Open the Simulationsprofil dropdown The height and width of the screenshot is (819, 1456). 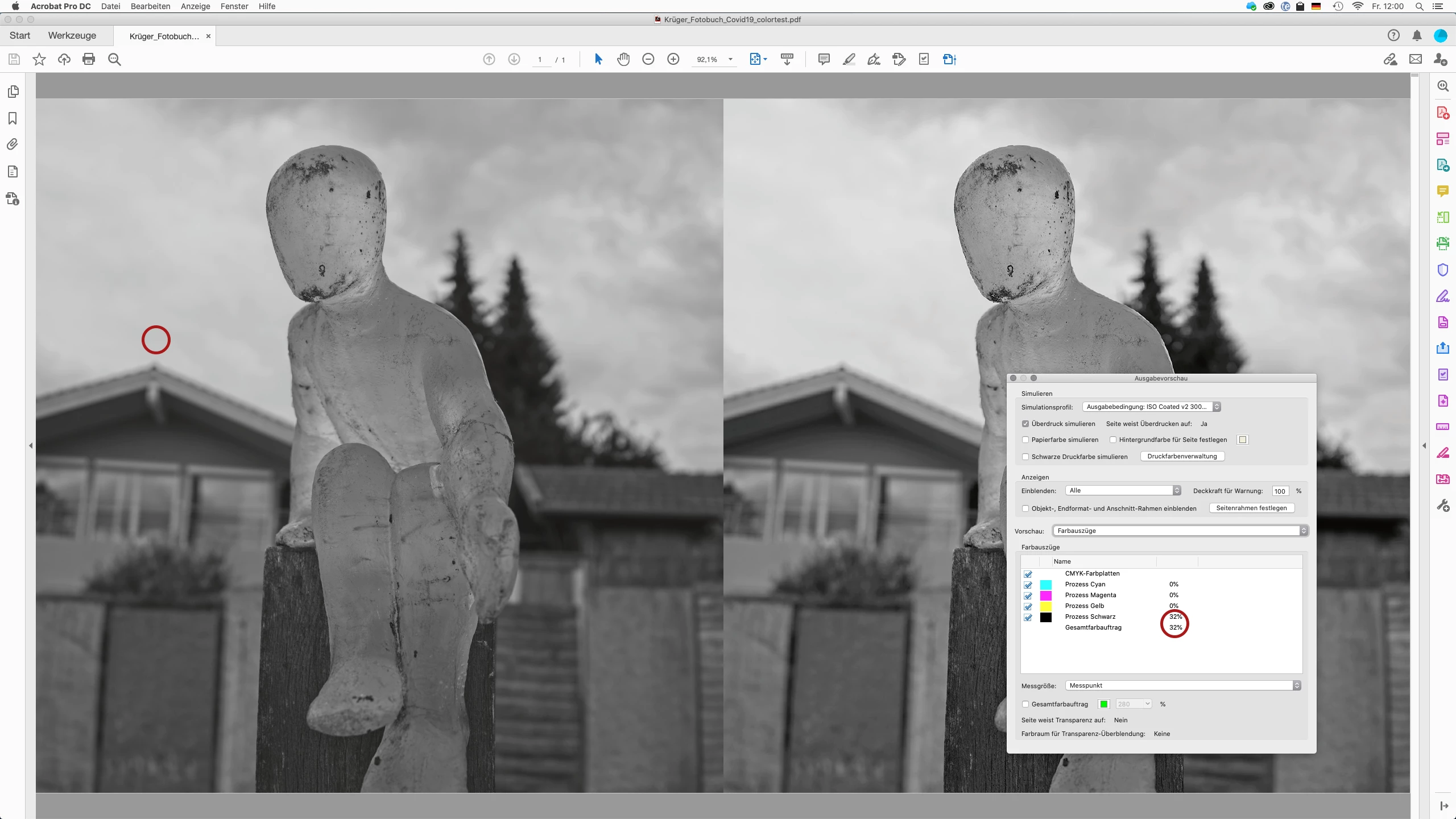coord(1151,407)
